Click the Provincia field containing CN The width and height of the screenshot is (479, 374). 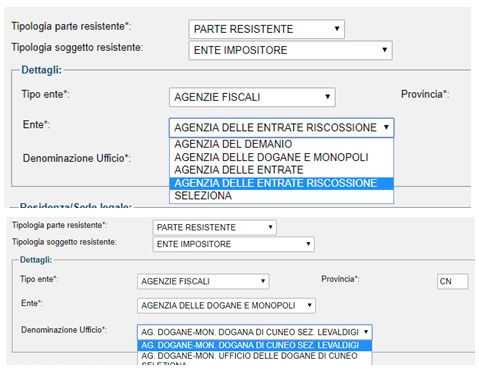[x=452, y=281]
